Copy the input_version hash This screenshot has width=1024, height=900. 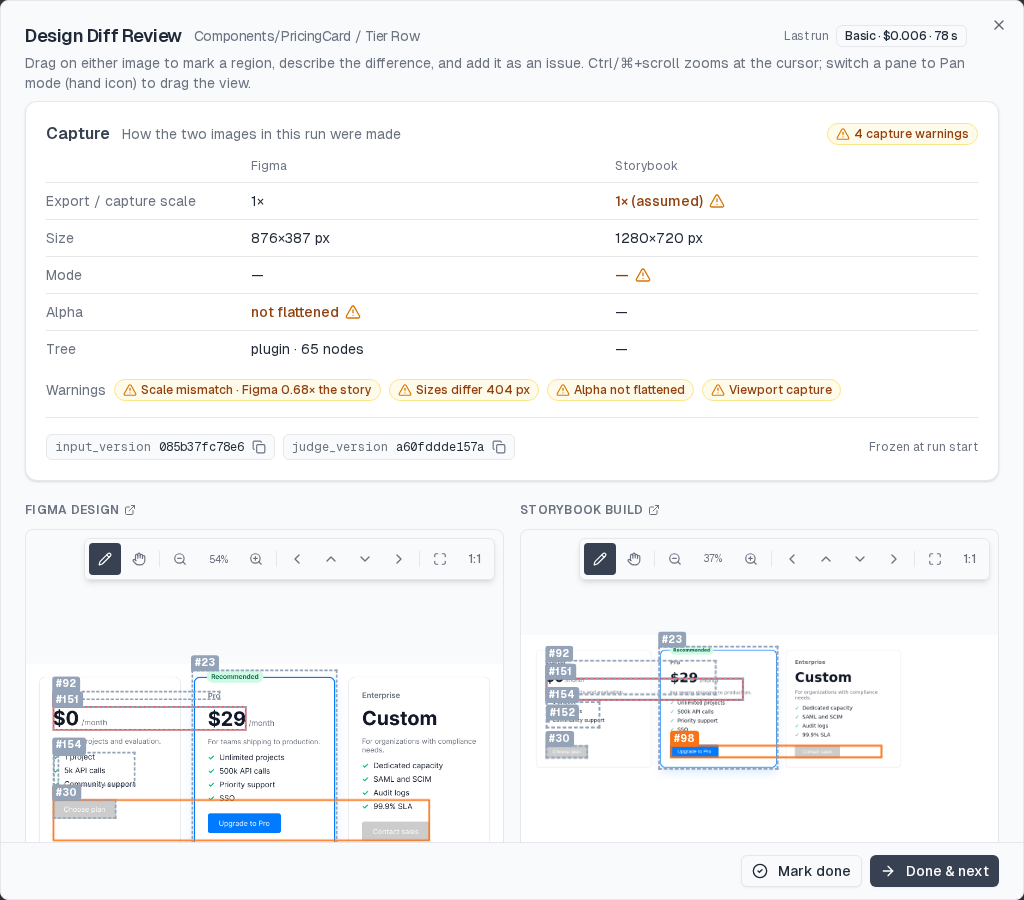259,447
